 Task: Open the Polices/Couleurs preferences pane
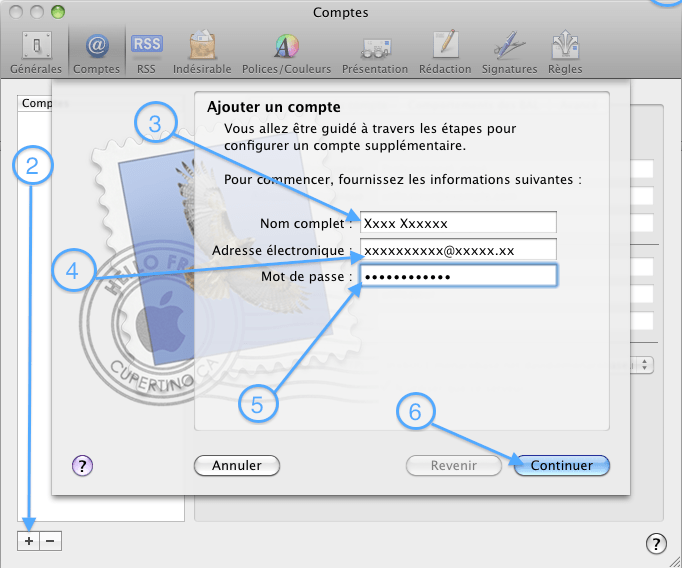click(286, 52)
